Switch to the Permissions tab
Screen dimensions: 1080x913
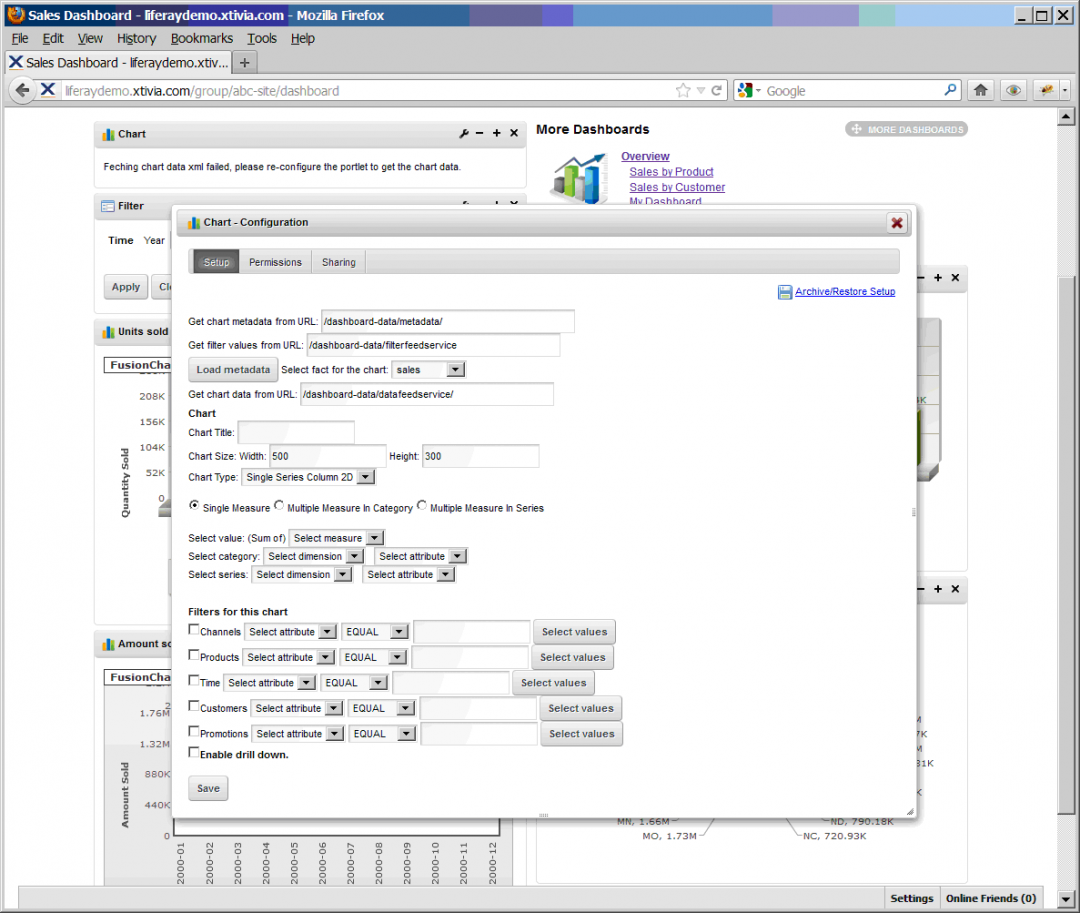[275, 261]
